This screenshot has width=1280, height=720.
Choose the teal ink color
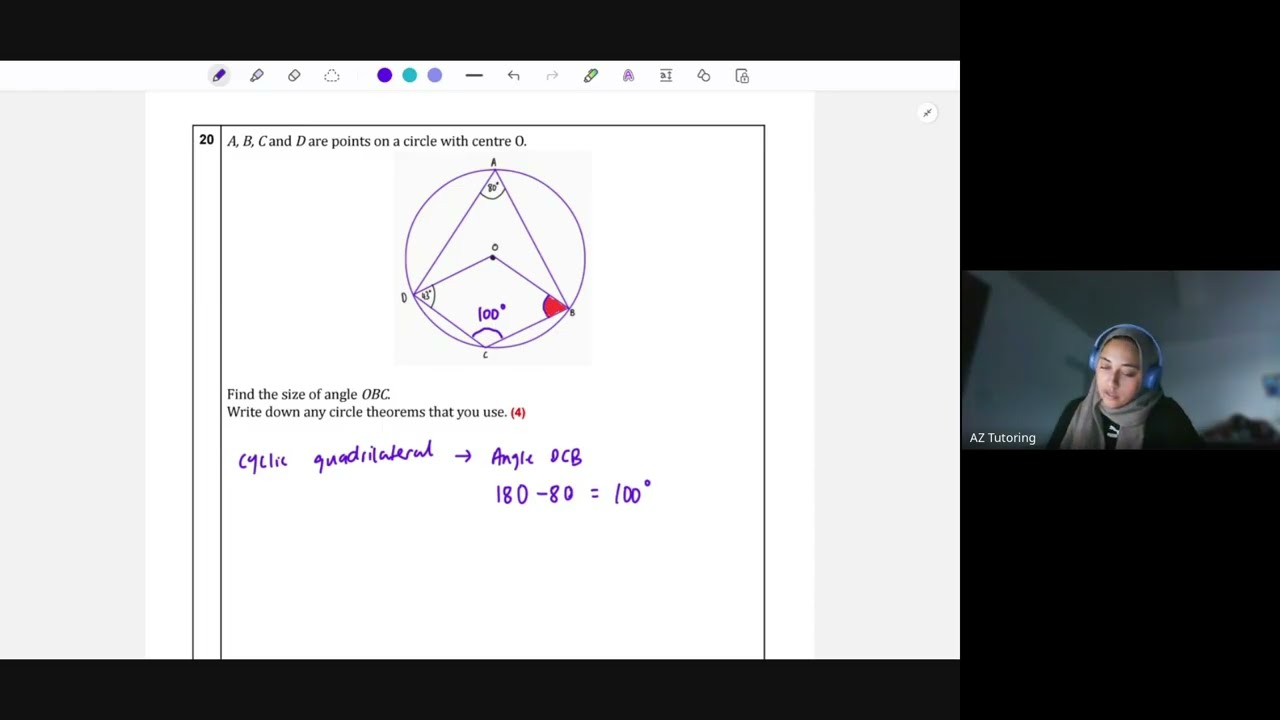410,76
